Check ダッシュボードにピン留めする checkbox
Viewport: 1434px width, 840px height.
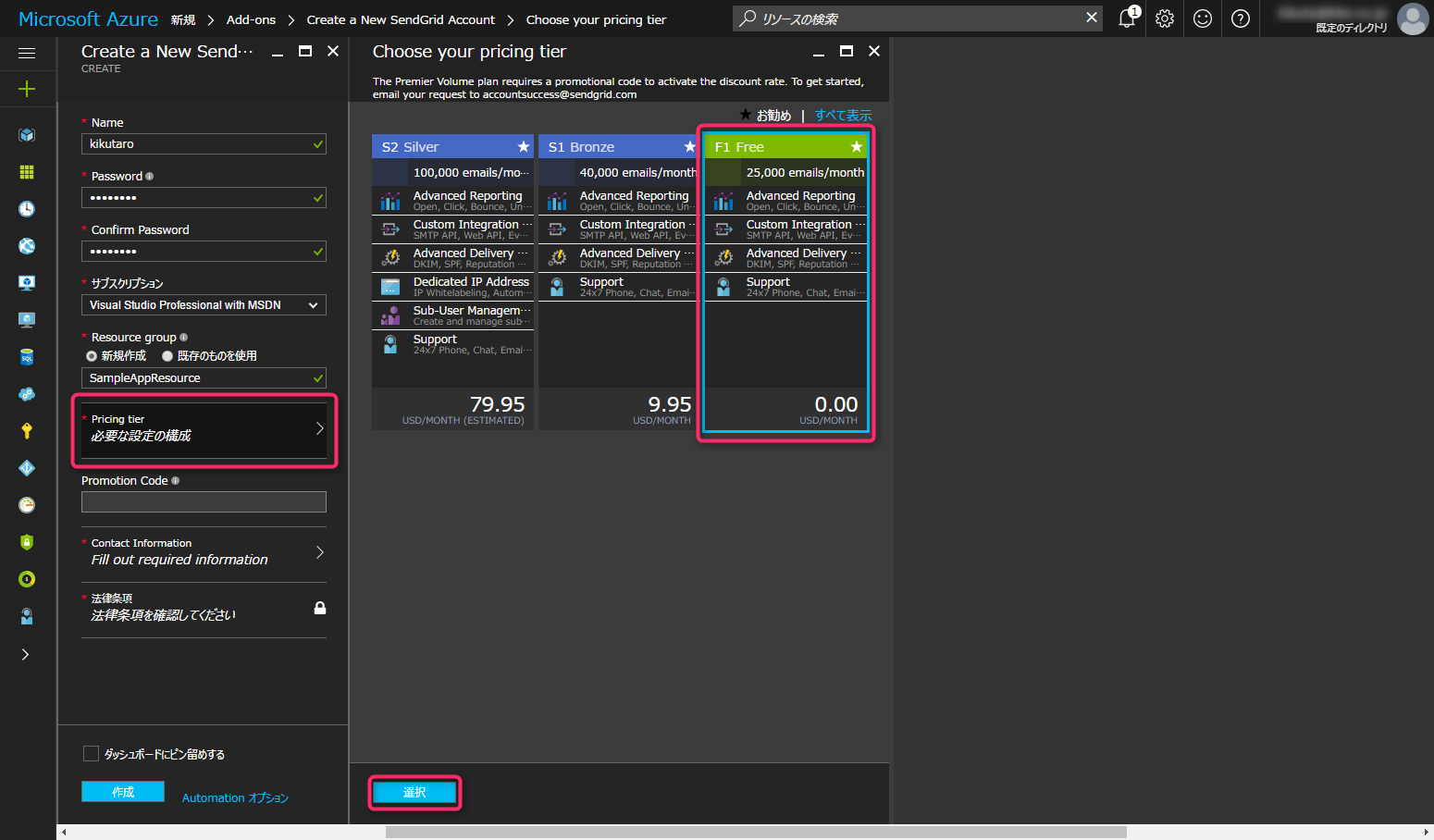point(91,753)
